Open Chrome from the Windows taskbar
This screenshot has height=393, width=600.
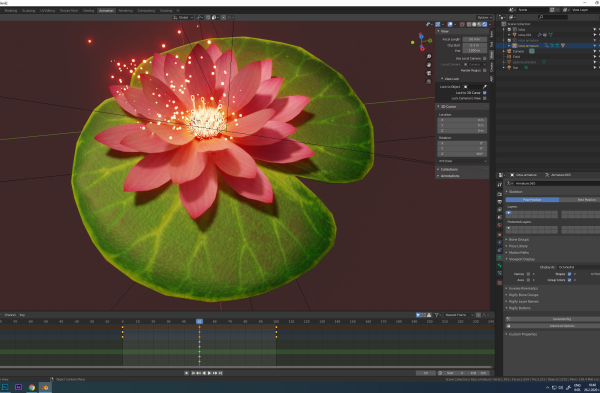[x=32, y=387]
